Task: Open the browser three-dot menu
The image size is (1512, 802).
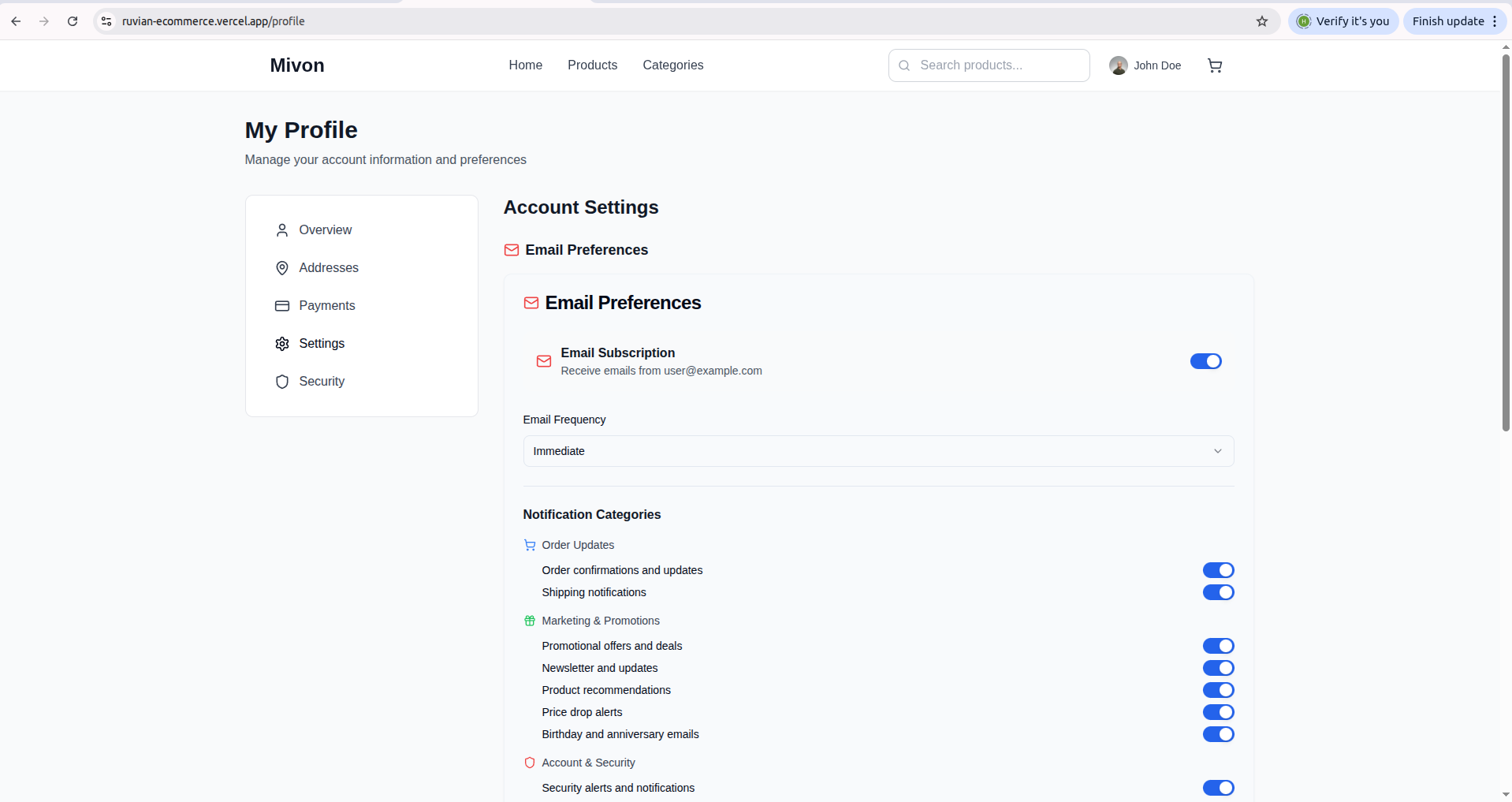Action: pyautogui.click(x=1495, y=21)
